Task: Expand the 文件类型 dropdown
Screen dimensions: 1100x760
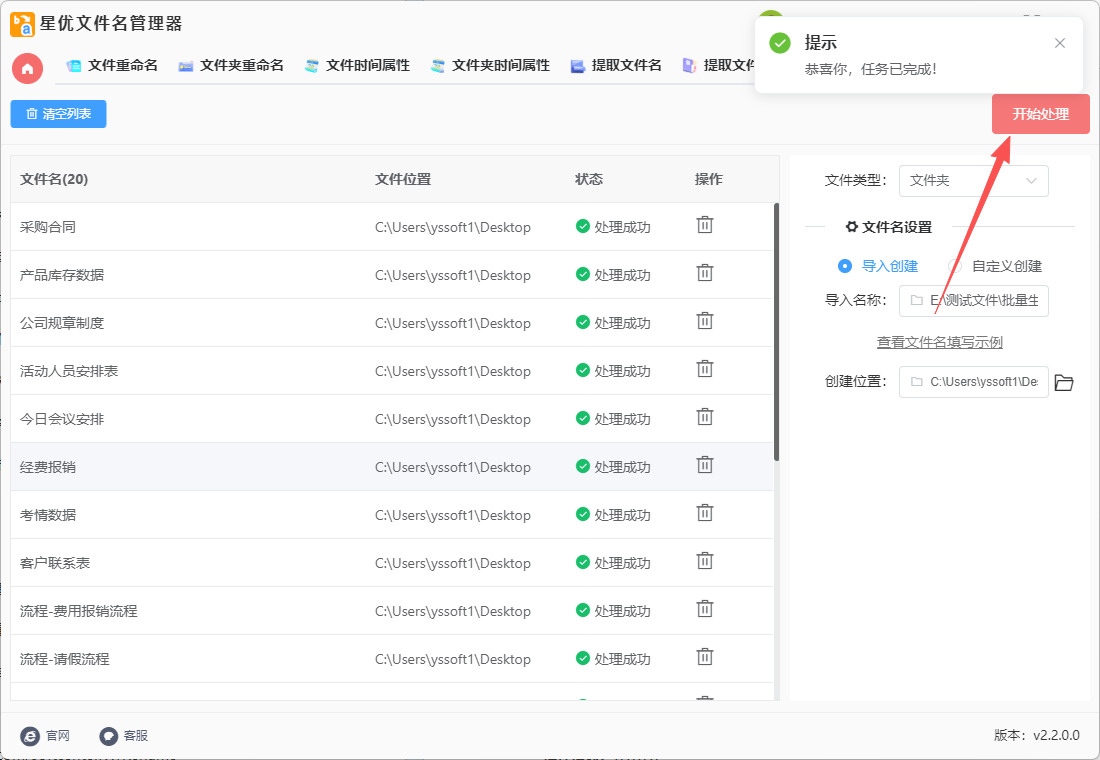Action: tap(973, 181)
